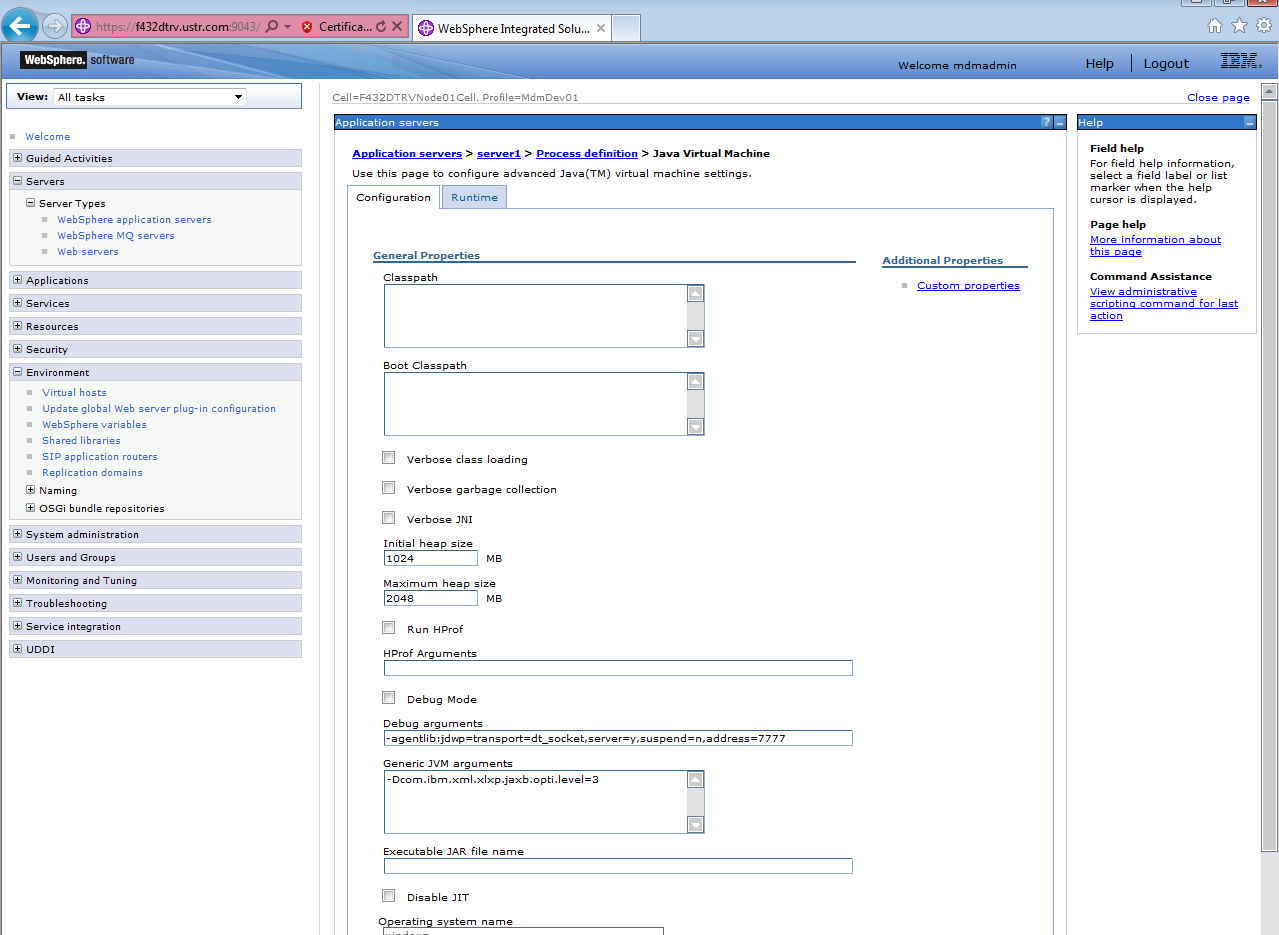The height and width of the screenshot is (935, 1279).
Task: Open the Help menu in the banner
Action: point(1099,63)
